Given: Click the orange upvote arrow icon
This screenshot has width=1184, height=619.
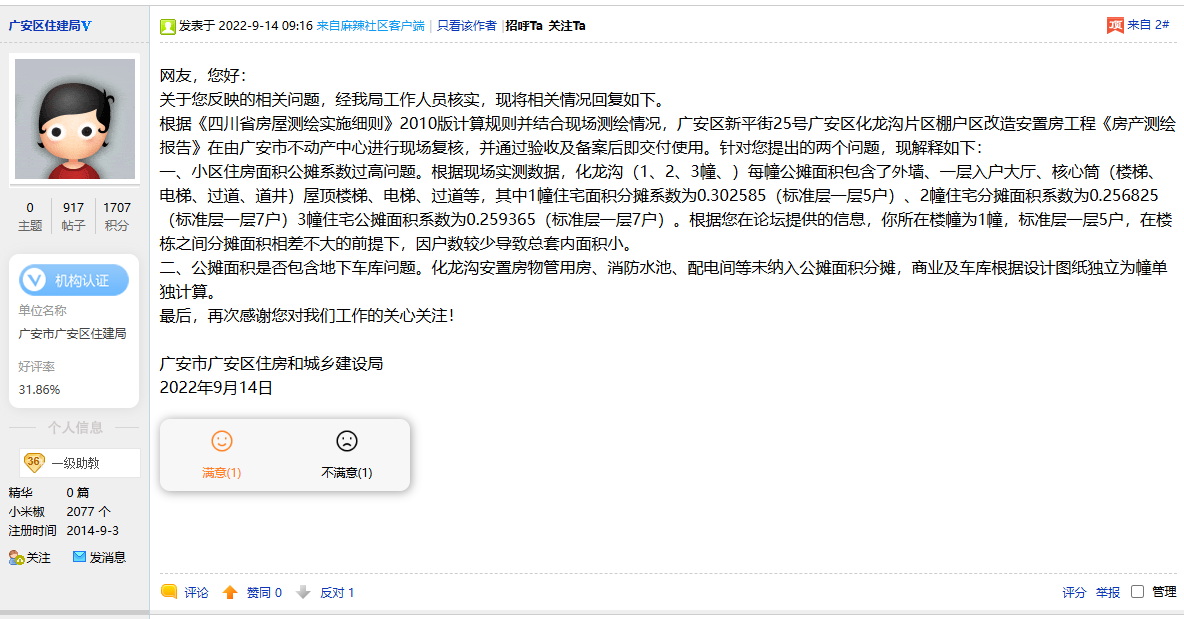Looking at the screenshot, I should pos(230,592).
